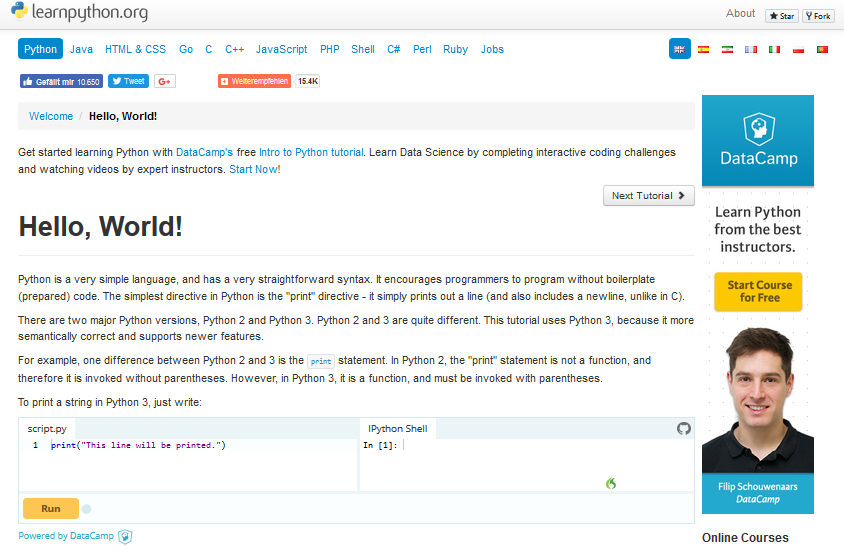Viewport: 844px width, 550px height.
Task: Star the project on GitHub
Action: coord(782,16)
